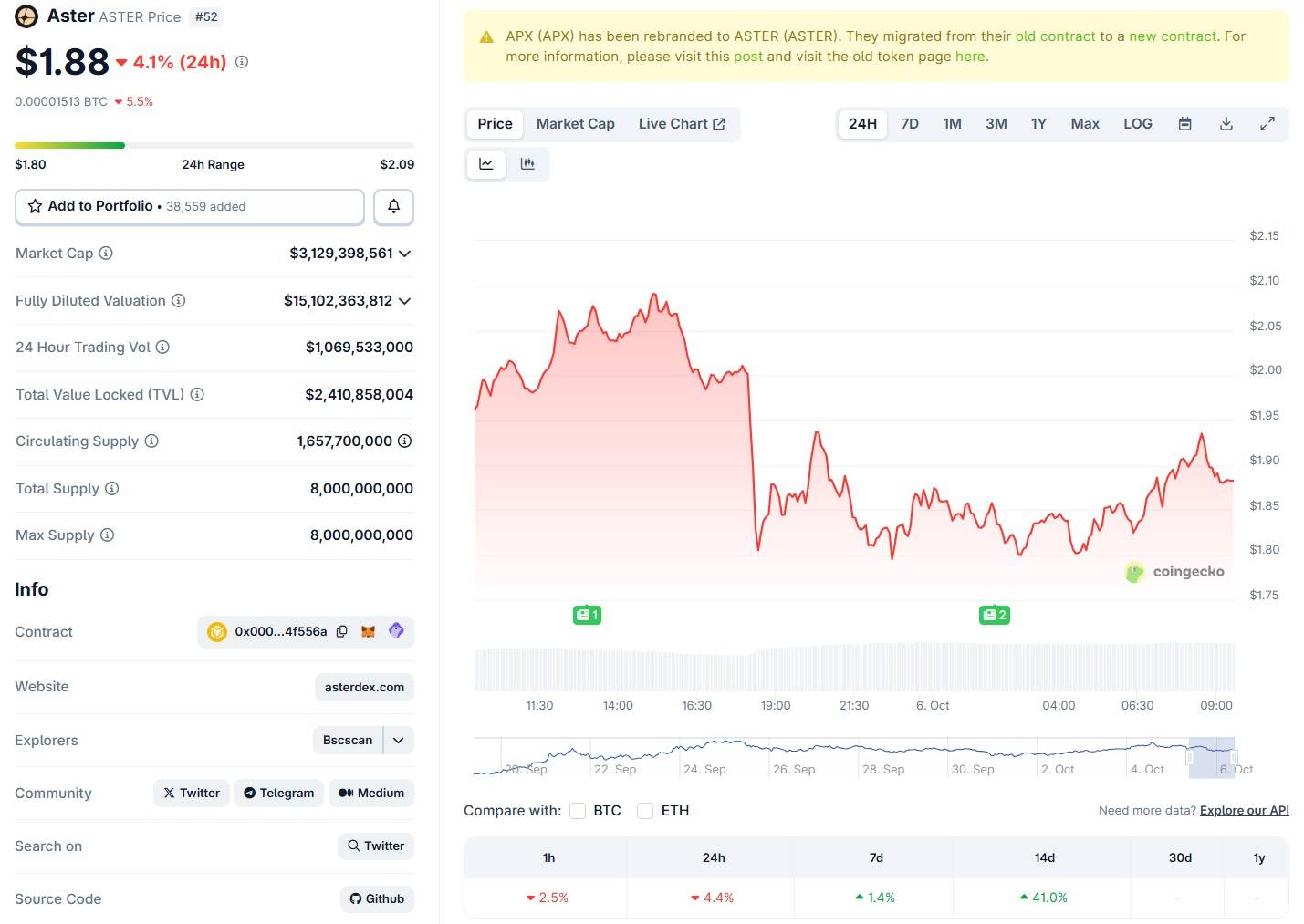Expand Fully Diluted Valuation details
Screen dimensions: 1304x924
404,301
